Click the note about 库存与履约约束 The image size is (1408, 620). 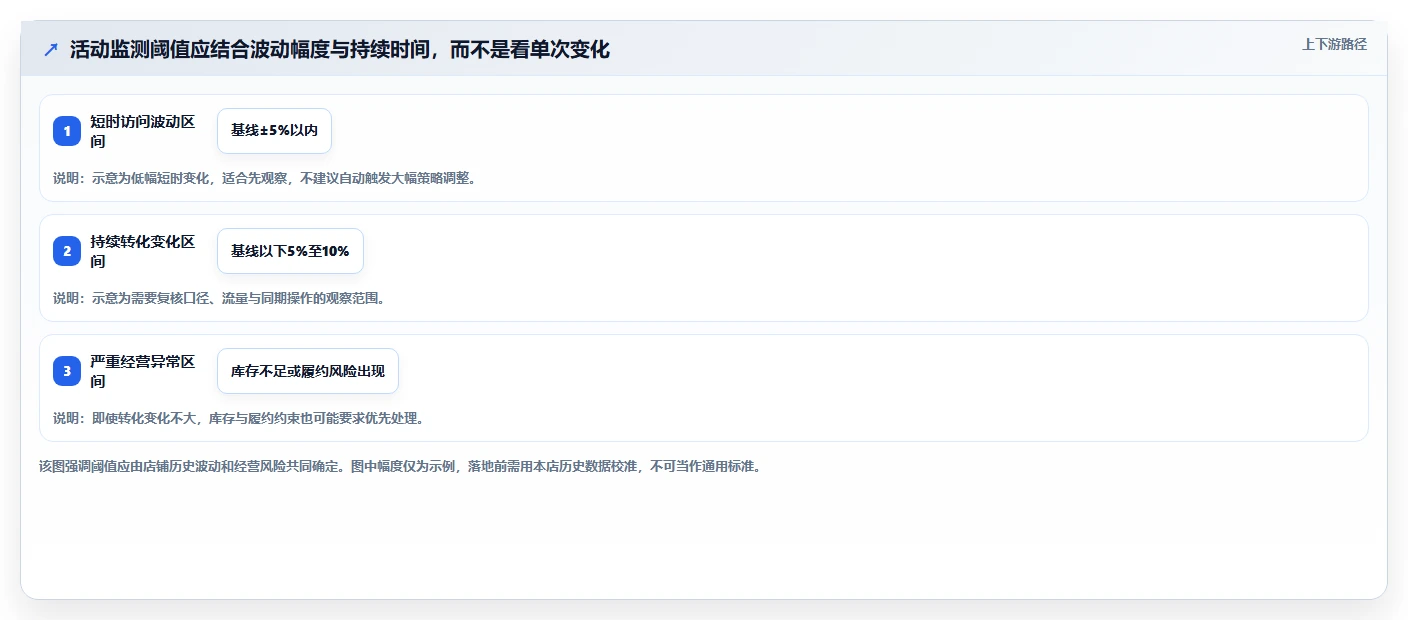[x=239, y=418]
